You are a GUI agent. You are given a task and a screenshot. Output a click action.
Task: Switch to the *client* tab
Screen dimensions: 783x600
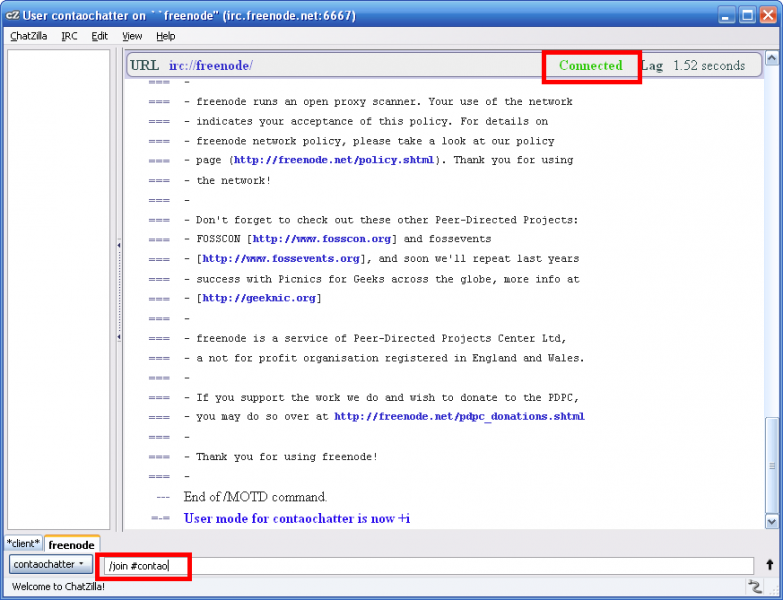click(23, 545)
